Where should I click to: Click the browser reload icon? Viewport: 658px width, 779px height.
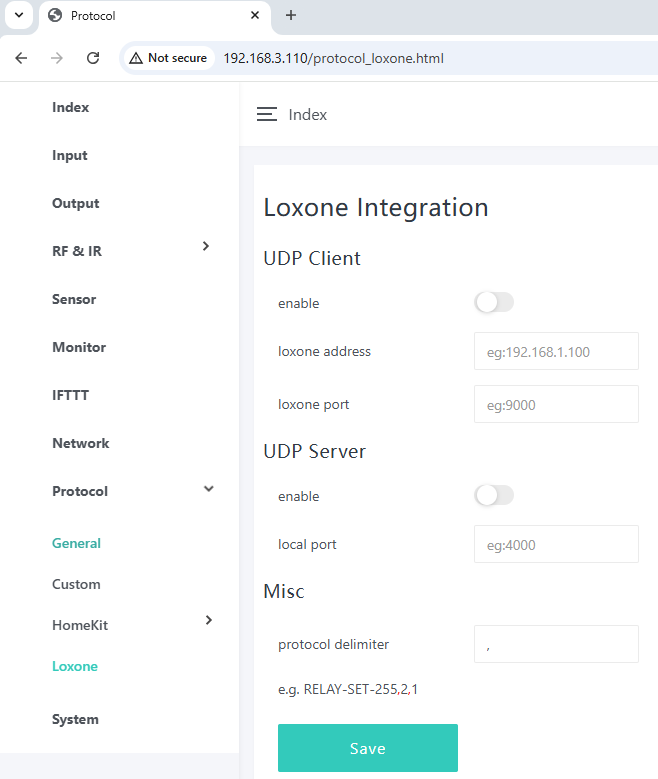point(93,58)
